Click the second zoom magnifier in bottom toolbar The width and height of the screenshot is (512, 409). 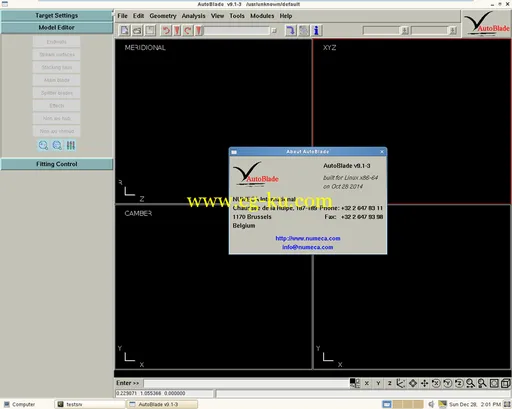point(482,383)
